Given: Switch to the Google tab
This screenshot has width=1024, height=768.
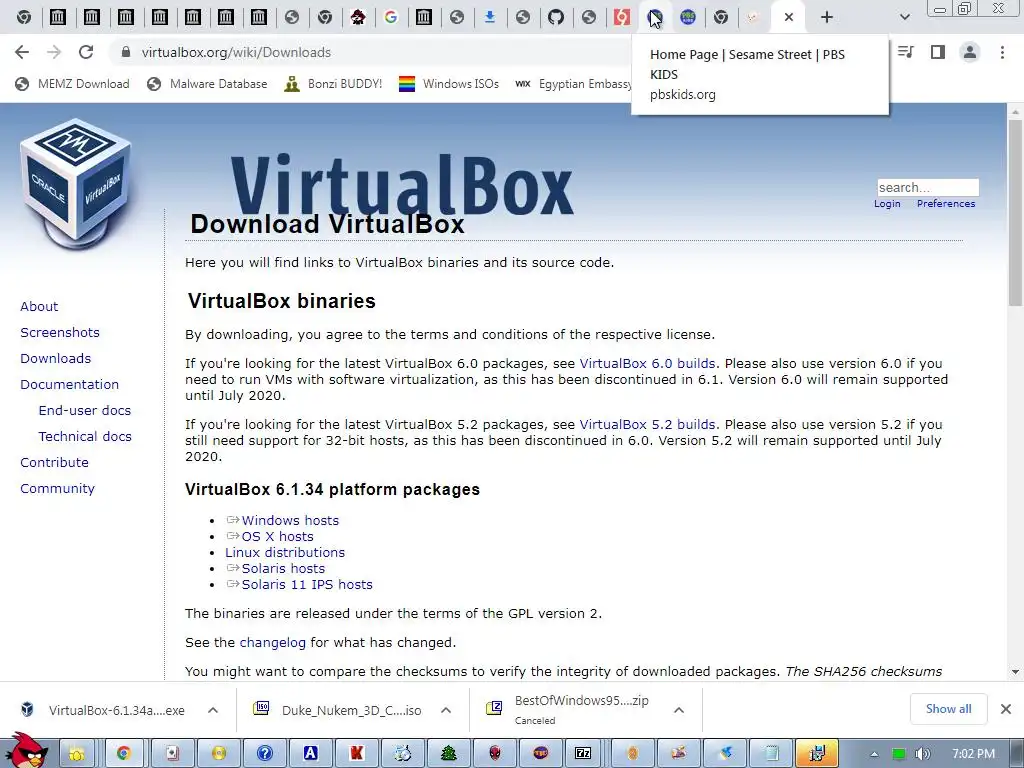Looking at the screenshot, I should tap(391, 17).
